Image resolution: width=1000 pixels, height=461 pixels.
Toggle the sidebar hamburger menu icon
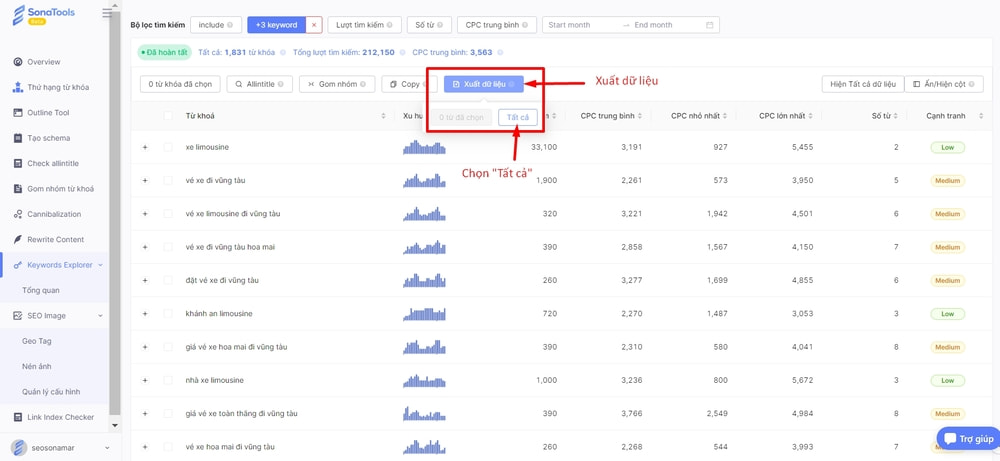point(107,13)
